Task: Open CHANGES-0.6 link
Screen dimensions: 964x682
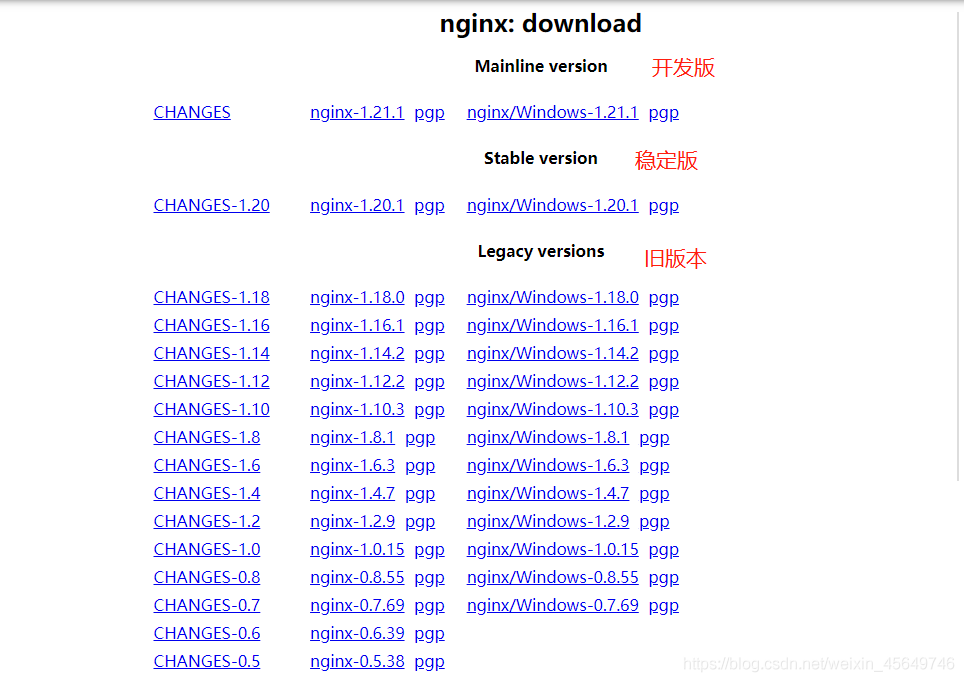Action: (207, 633)
